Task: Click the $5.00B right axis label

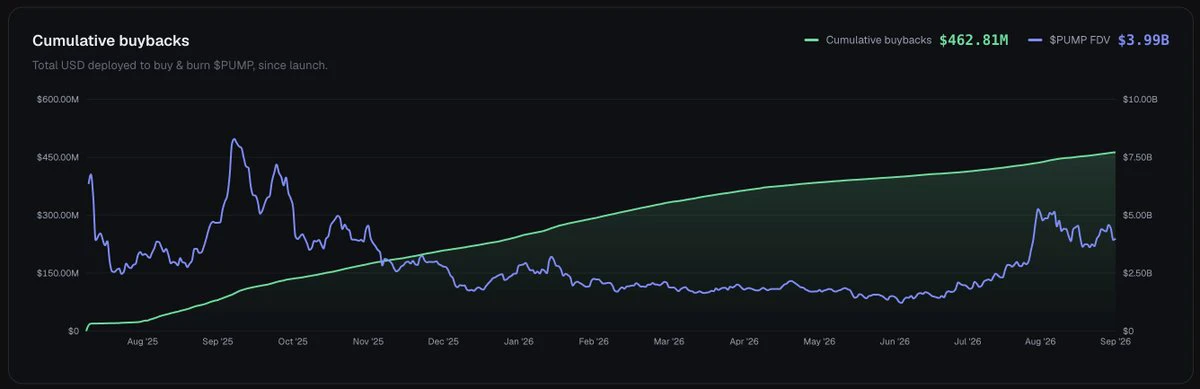Action: 1138,215
